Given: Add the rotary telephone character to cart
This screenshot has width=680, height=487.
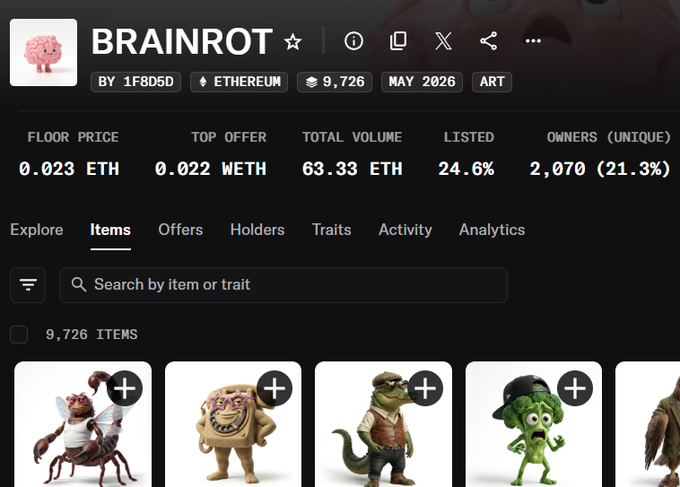Looking at the screenshot, I should point(275,388).
